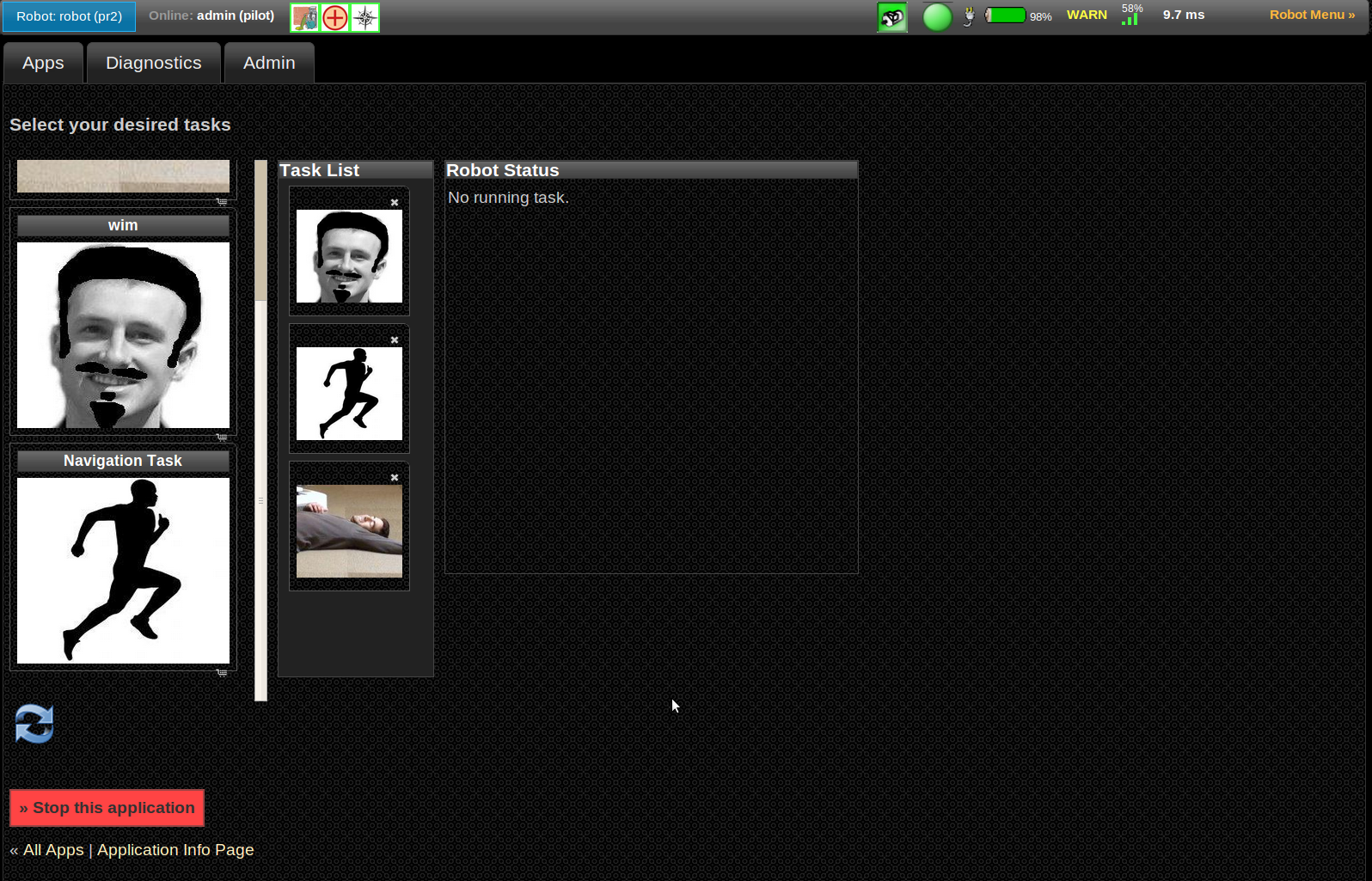1372x881 pixels.
Task: Click the robot cleaning app icon in top bar
Action: coord(304,17)
